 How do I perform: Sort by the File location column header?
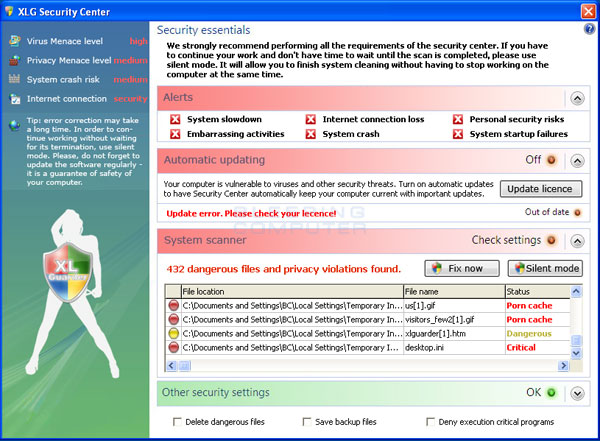pyautogui.click(x=292, y=291)
